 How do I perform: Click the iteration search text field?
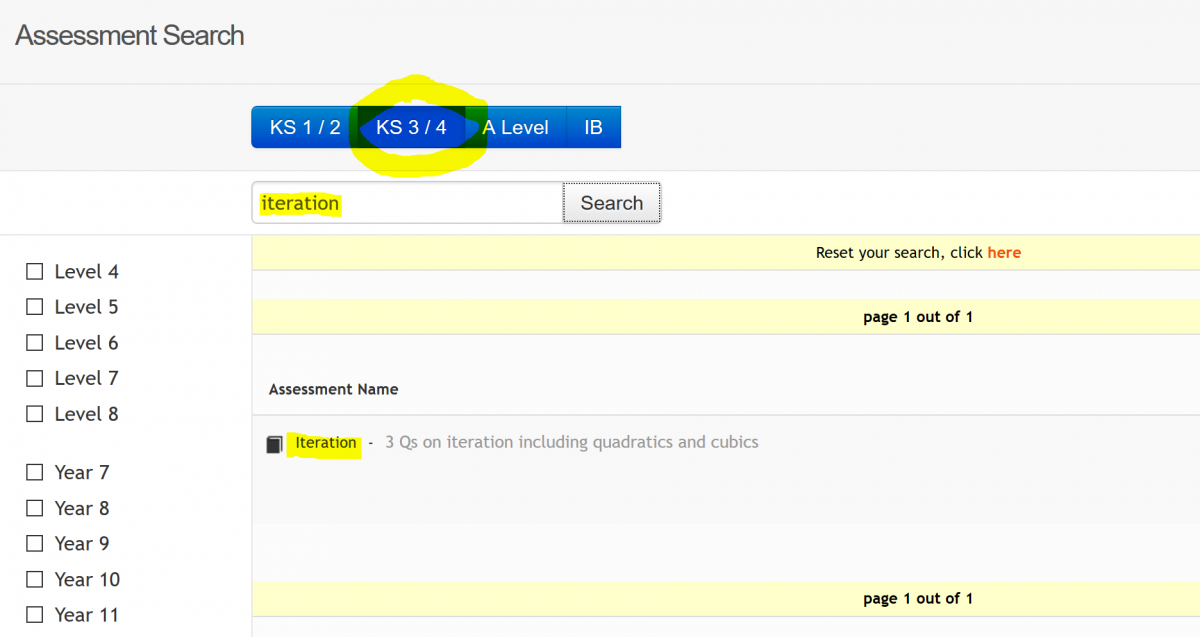pyautogui.click(x=406, y=203)
